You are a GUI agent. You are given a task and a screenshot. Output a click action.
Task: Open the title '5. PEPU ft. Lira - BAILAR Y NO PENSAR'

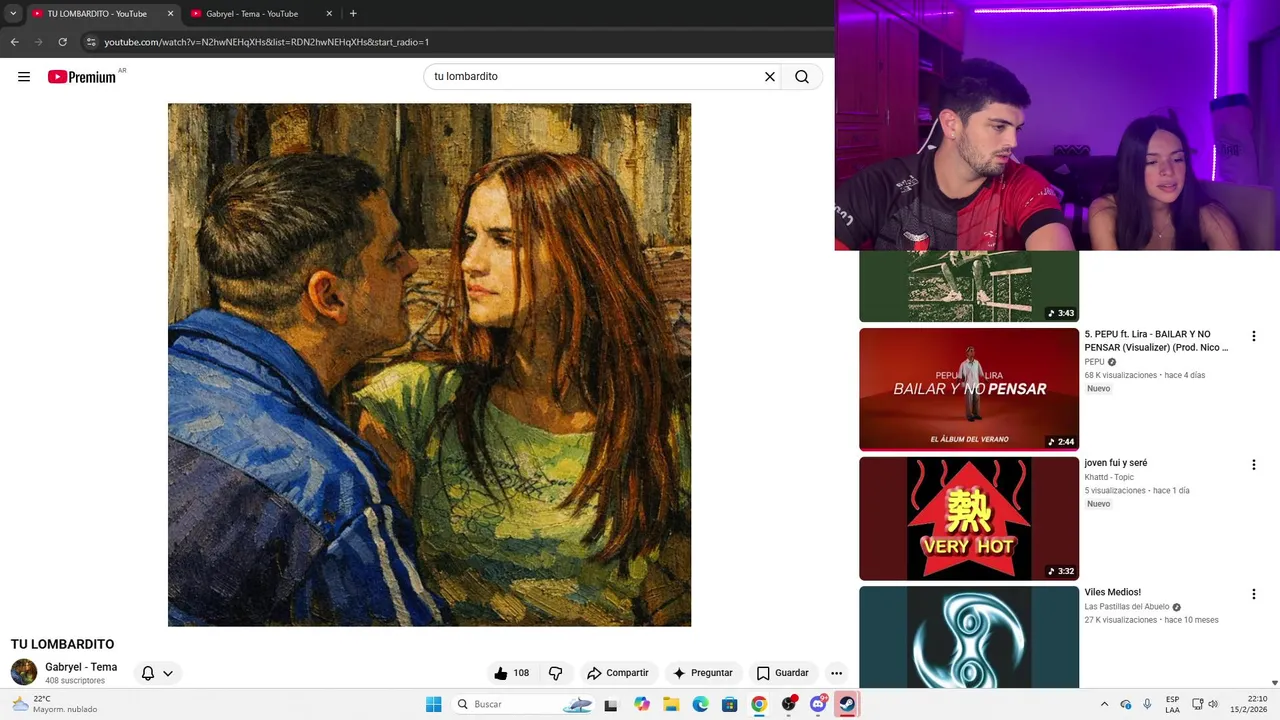point(1158,341)
